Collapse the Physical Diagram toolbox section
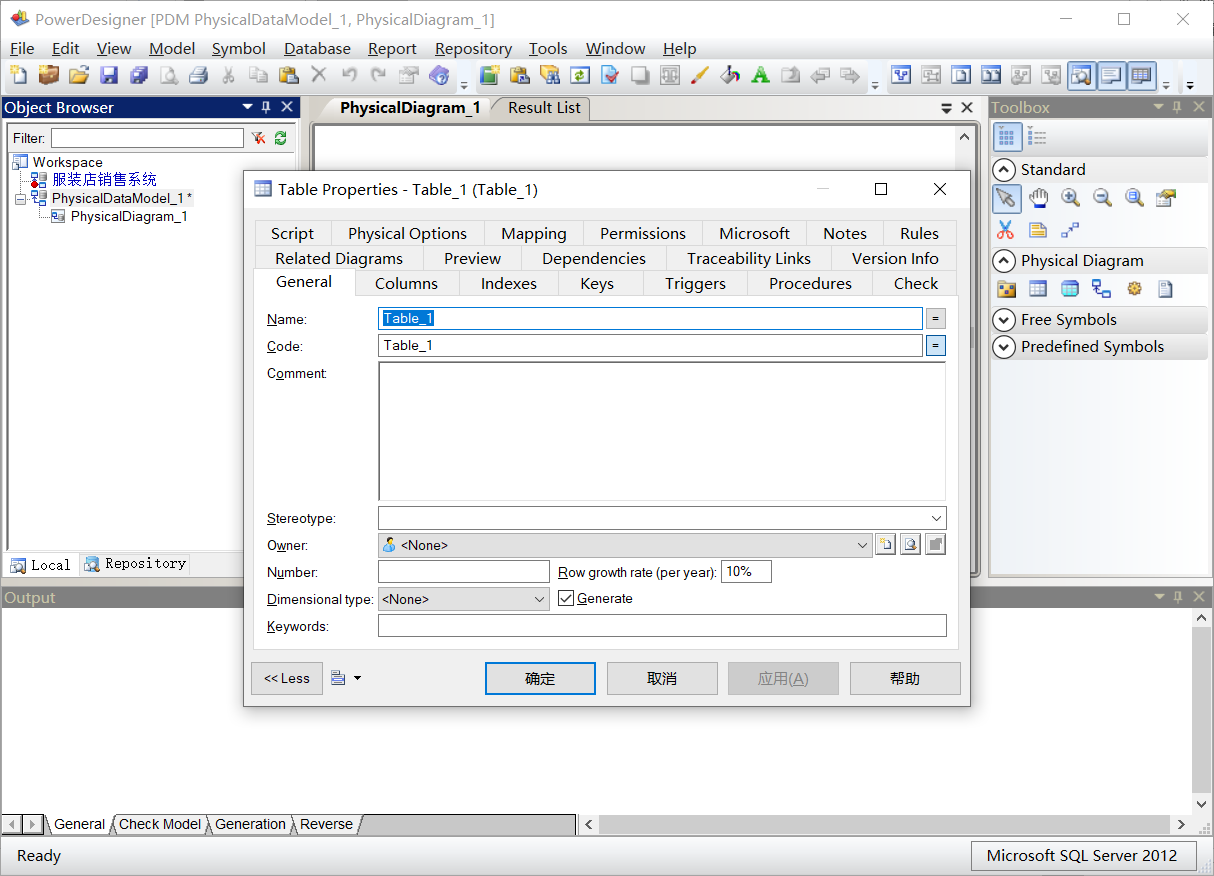The image size is (1214, 876). pyautogui.click(x=1004, y=260)
